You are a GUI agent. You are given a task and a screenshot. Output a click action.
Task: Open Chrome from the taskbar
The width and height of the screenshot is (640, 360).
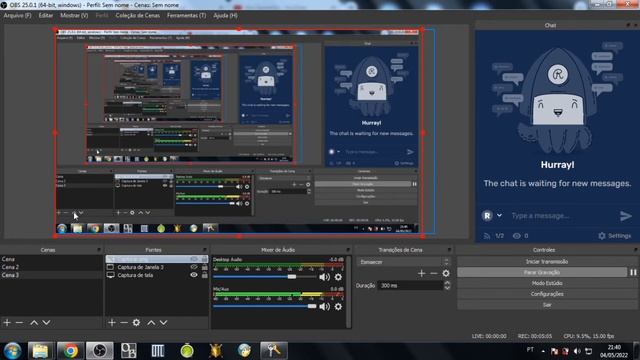pos(70,351)
